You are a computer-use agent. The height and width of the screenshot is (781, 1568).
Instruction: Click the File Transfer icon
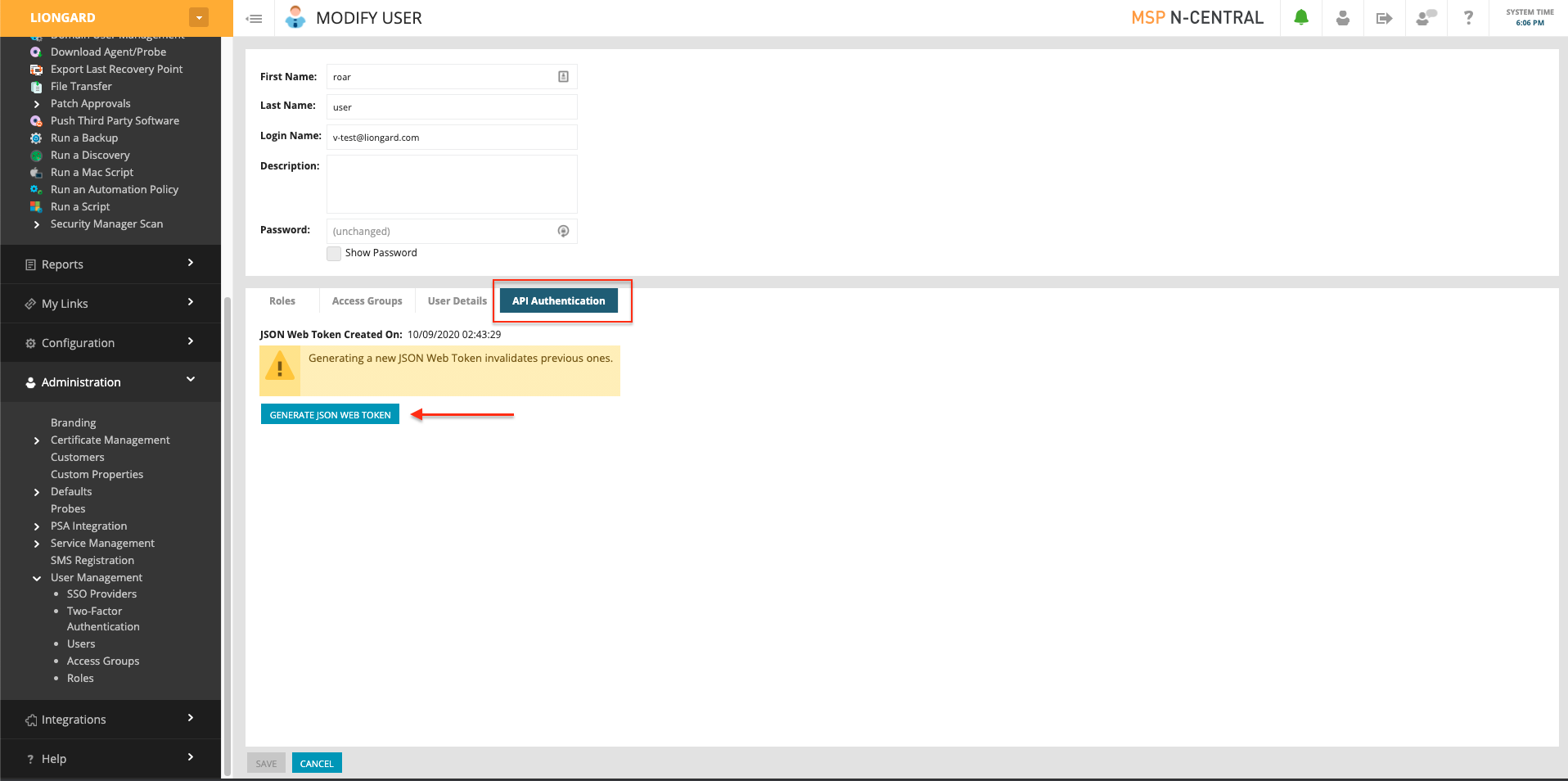pyautogui.click(x=36, y=87)
